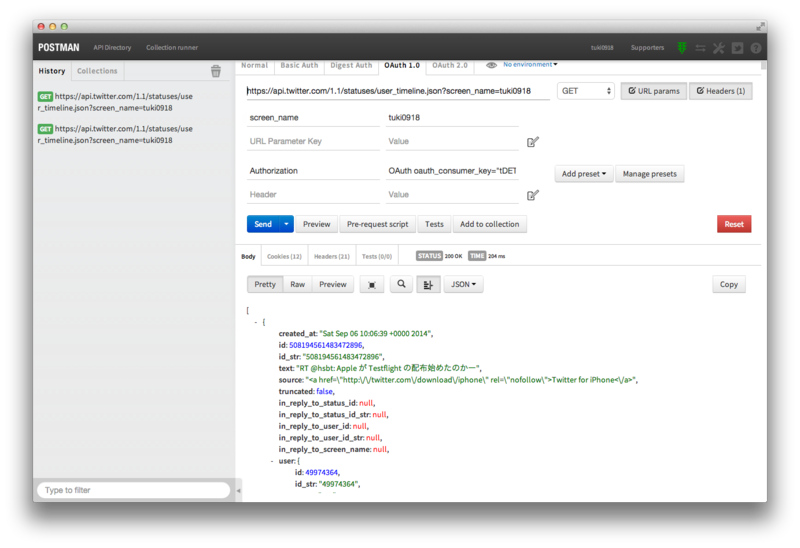
Task: Open the Pre-request script button
Action: click(378, 224)
